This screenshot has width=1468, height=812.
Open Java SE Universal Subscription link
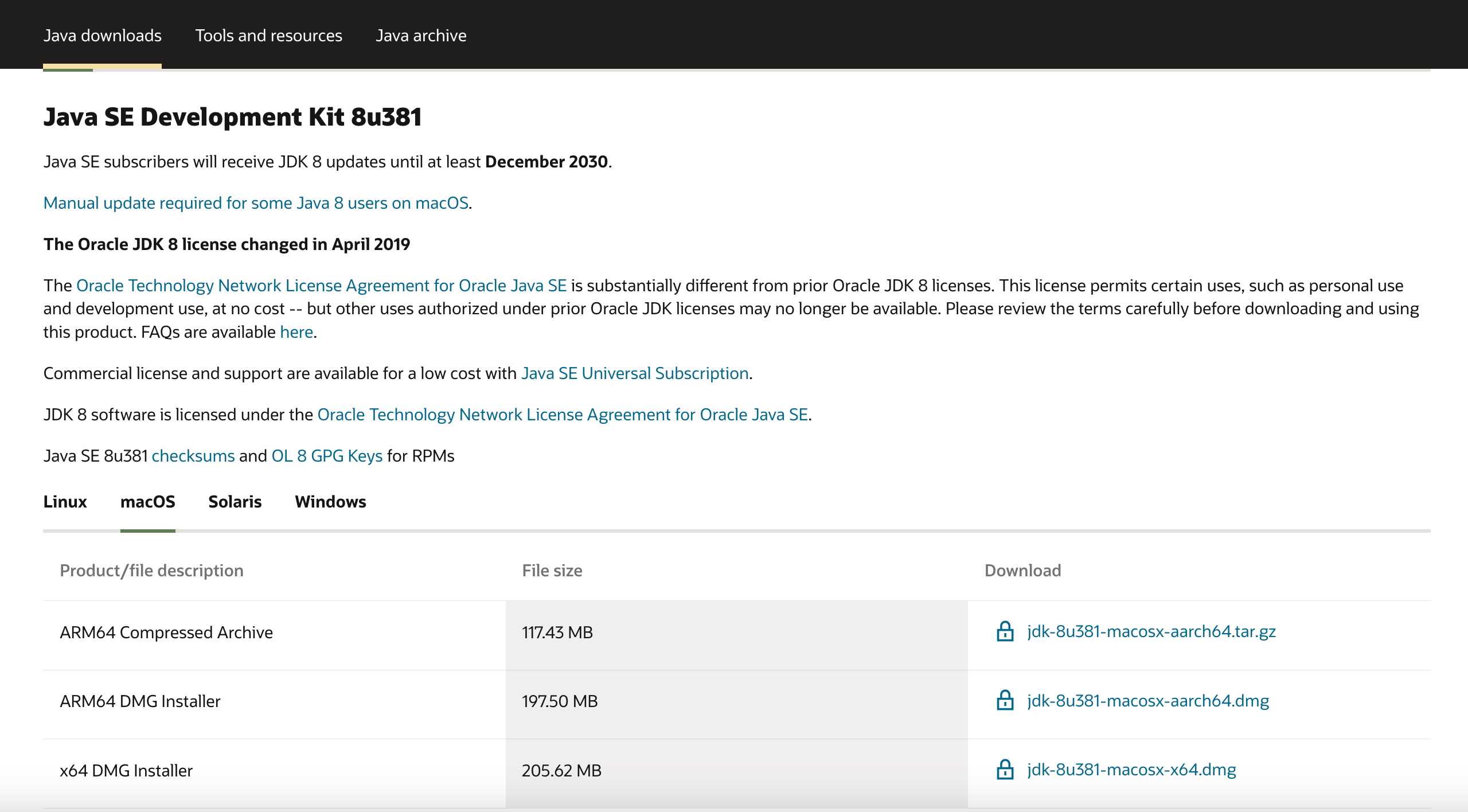pos(635,373)
